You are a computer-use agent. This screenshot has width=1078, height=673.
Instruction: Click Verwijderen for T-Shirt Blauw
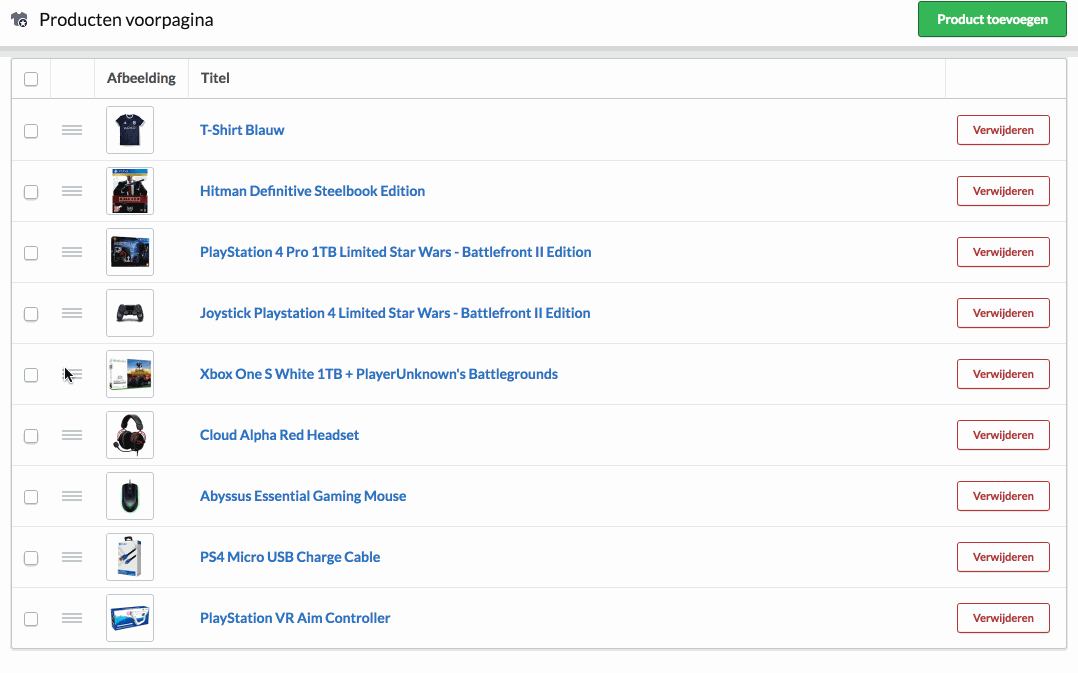[x=1003, y=130]
